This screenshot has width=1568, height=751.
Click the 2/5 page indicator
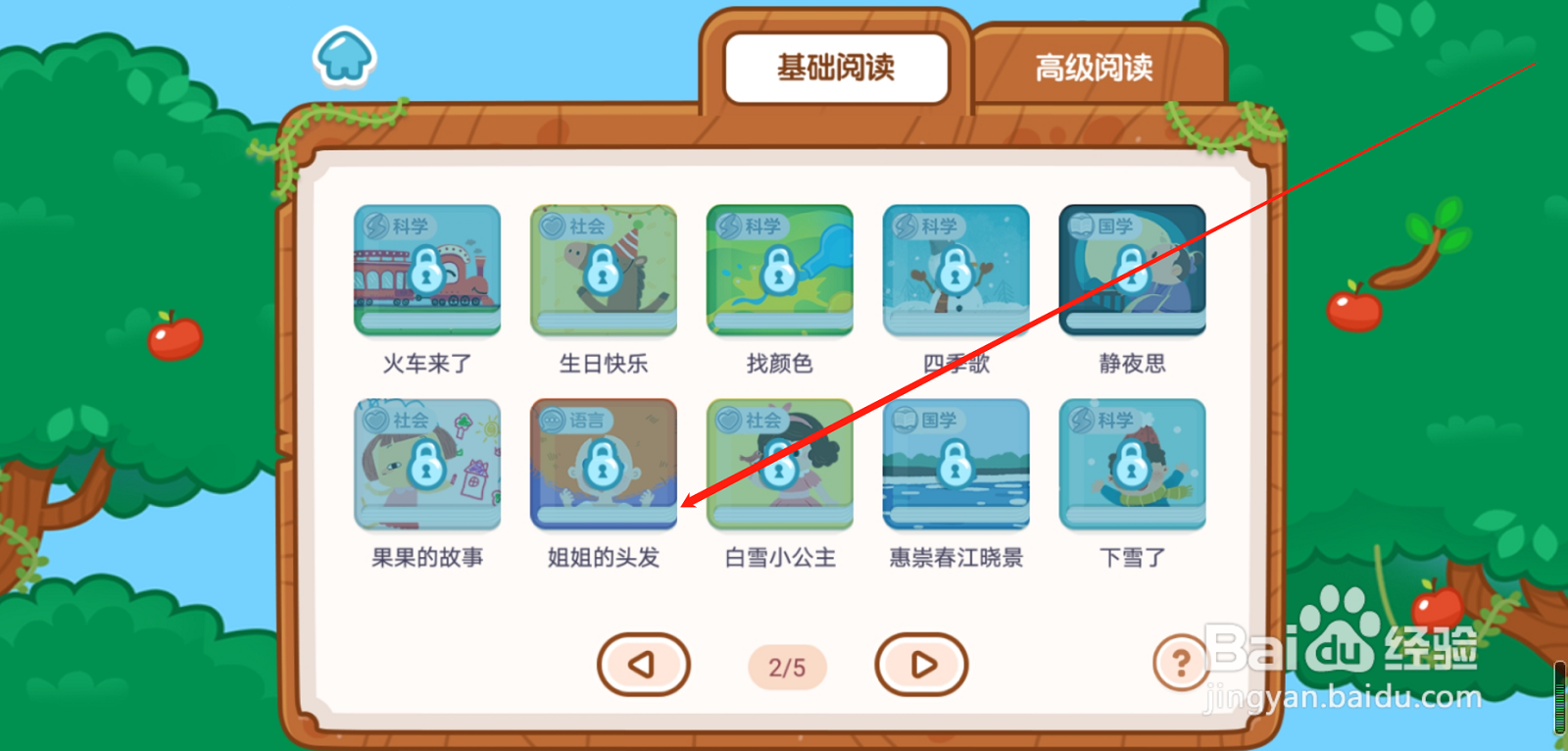tap(787, 668)
